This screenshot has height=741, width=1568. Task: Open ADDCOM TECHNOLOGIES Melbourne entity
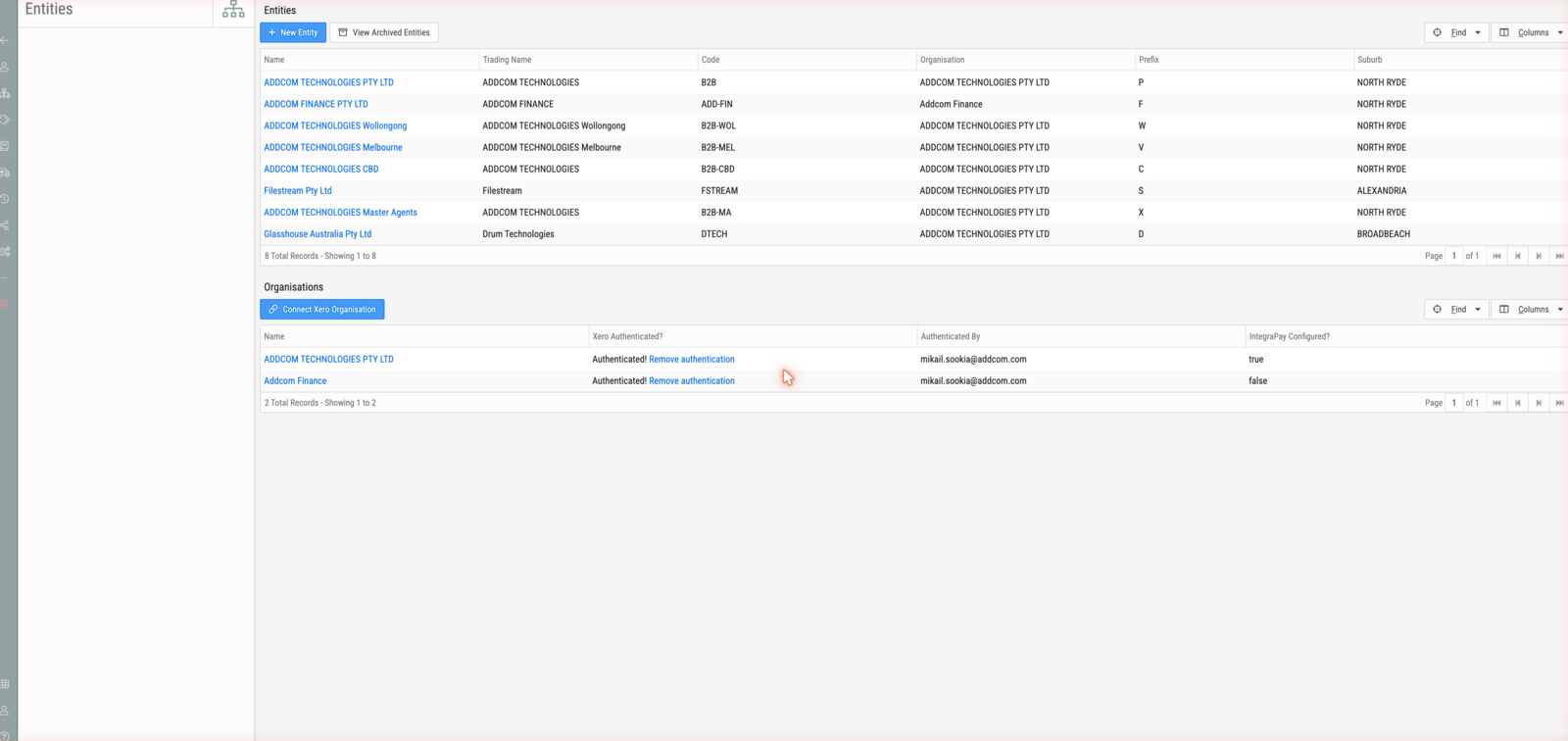pyautogui.click(x=333, y=147)
